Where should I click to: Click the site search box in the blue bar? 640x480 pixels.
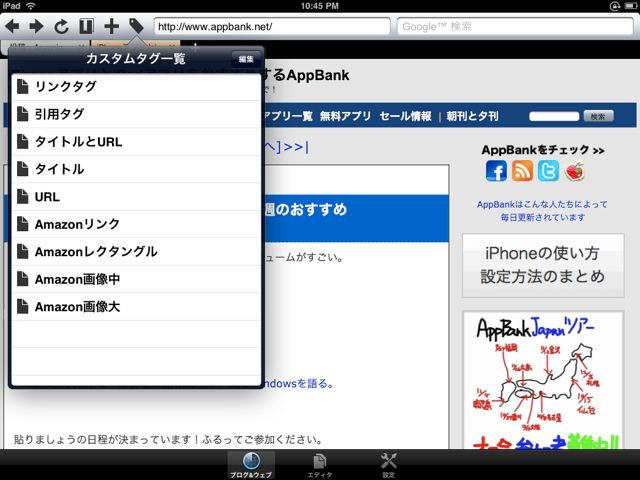tap(554, 116)
